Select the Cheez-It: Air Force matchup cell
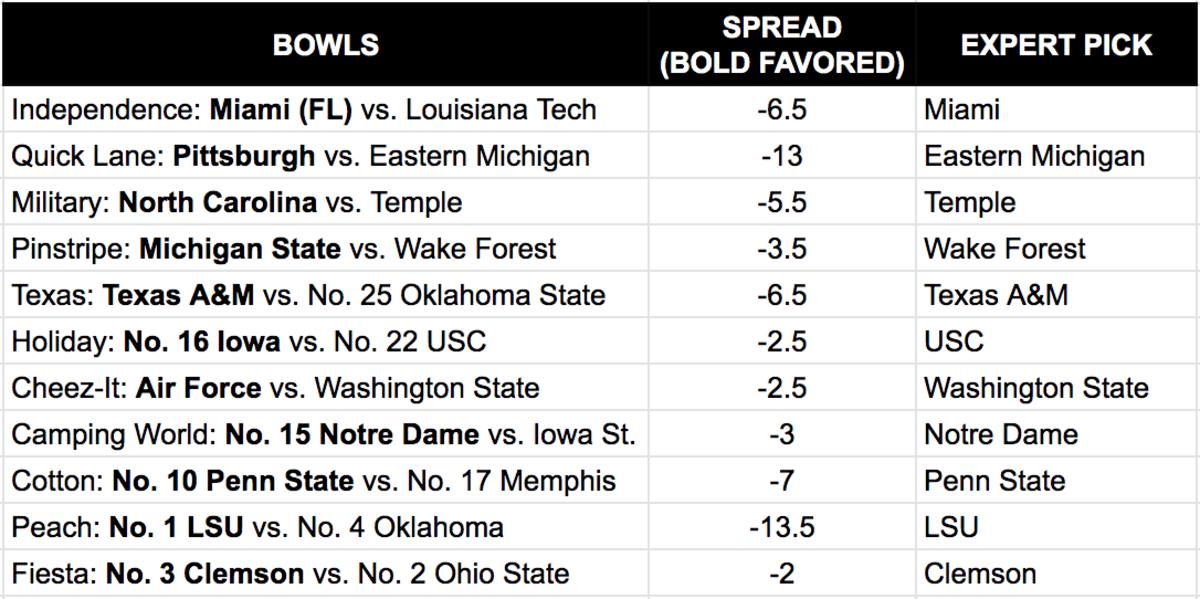 pos(275,388)
